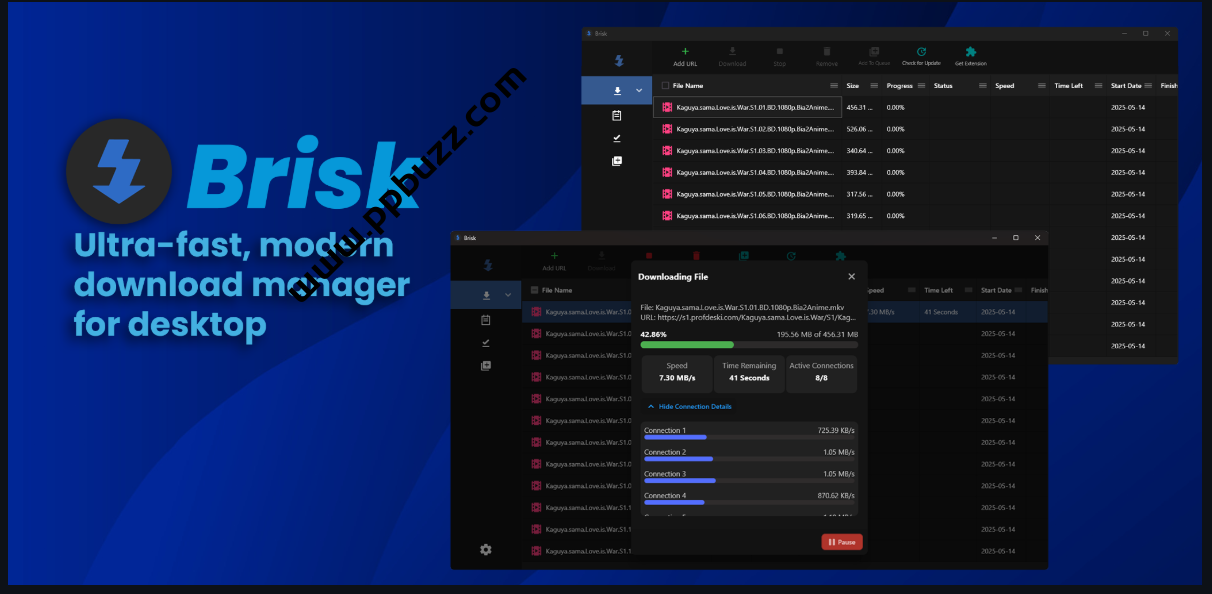Click the green download progress bar

(687, 345)
